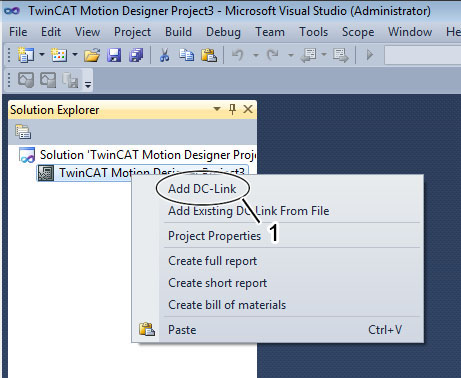Image resolution: width=461 pixels, height=378 pixels.
Task: Click the New Project toolbar icon
Action: pyautogui.click(x=26, y=55)
